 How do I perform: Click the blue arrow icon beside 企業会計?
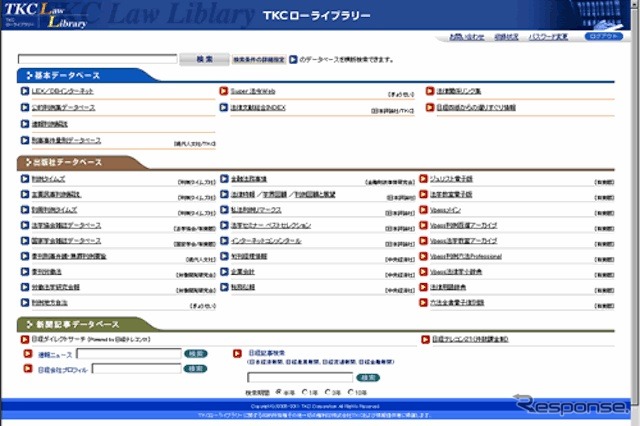[x=224, y=272]
